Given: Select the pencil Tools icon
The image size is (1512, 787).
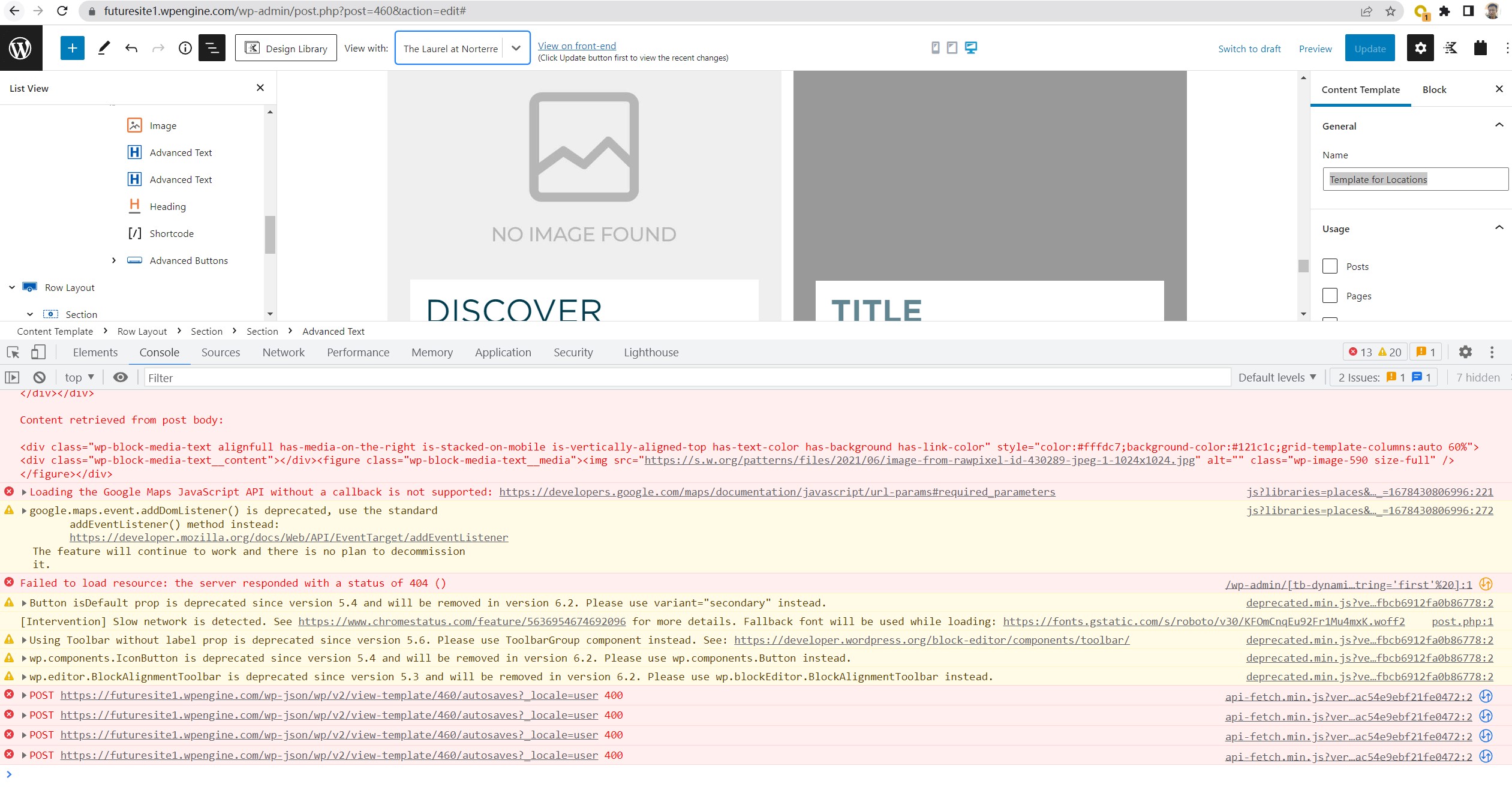Looking at the screenshot, I should (x=104, y=48).
